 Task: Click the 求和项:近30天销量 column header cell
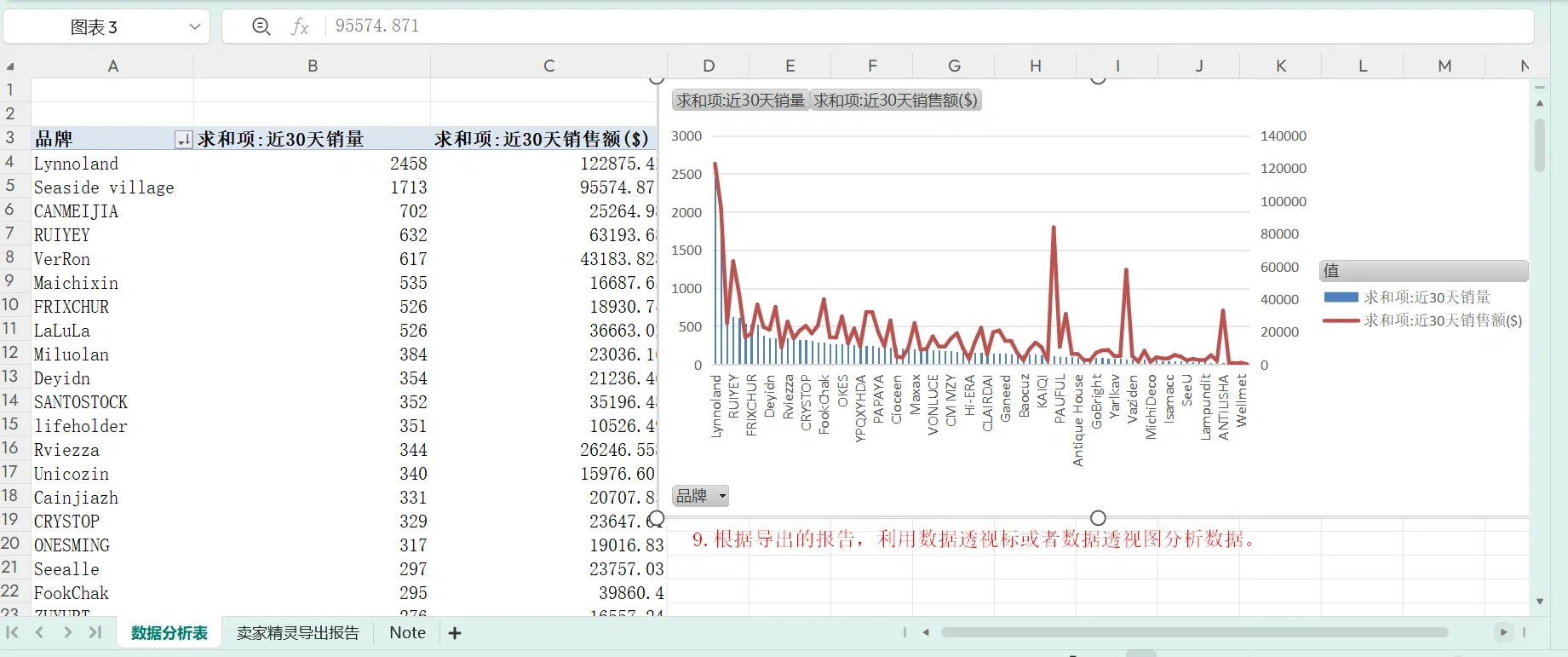click(x=313, y=139)
